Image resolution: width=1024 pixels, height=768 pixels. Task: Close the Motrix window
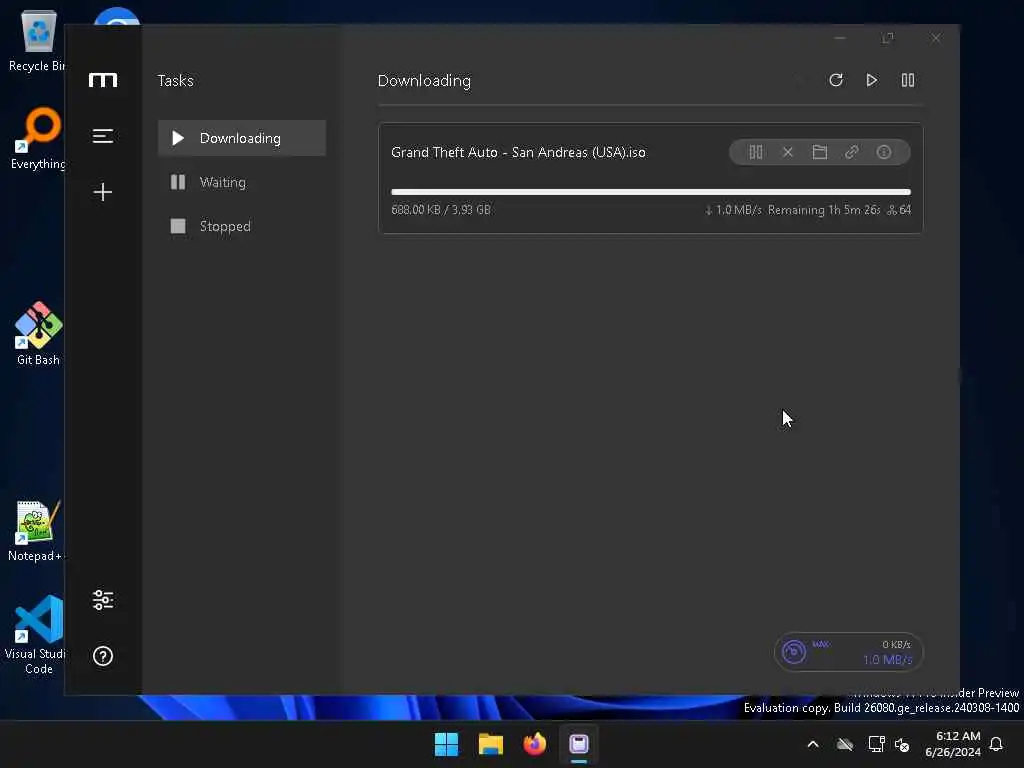coord(936,39)
